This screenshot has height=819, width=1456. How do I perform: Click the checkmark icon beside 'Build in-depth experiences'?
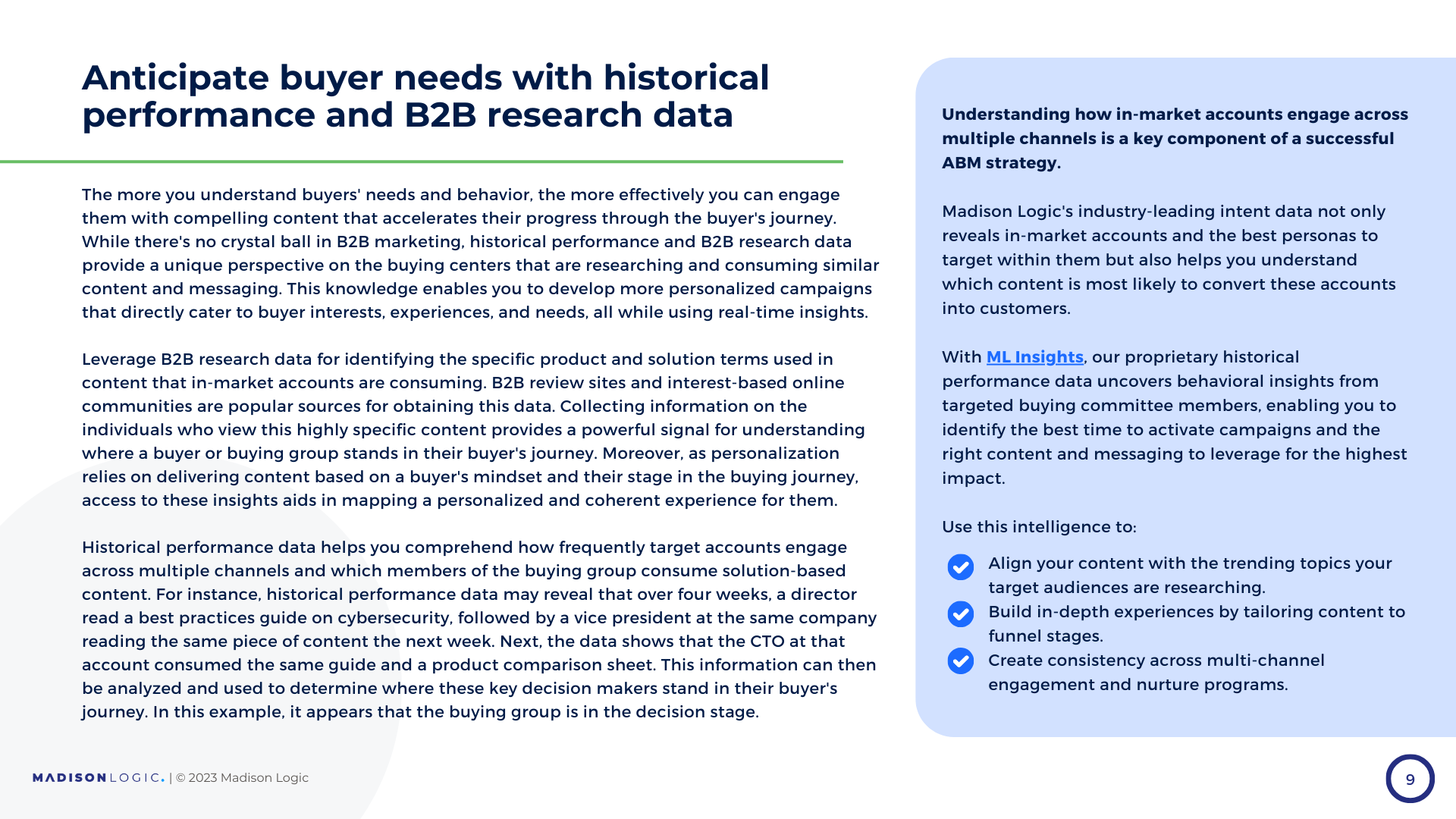(x=960, y=614)
